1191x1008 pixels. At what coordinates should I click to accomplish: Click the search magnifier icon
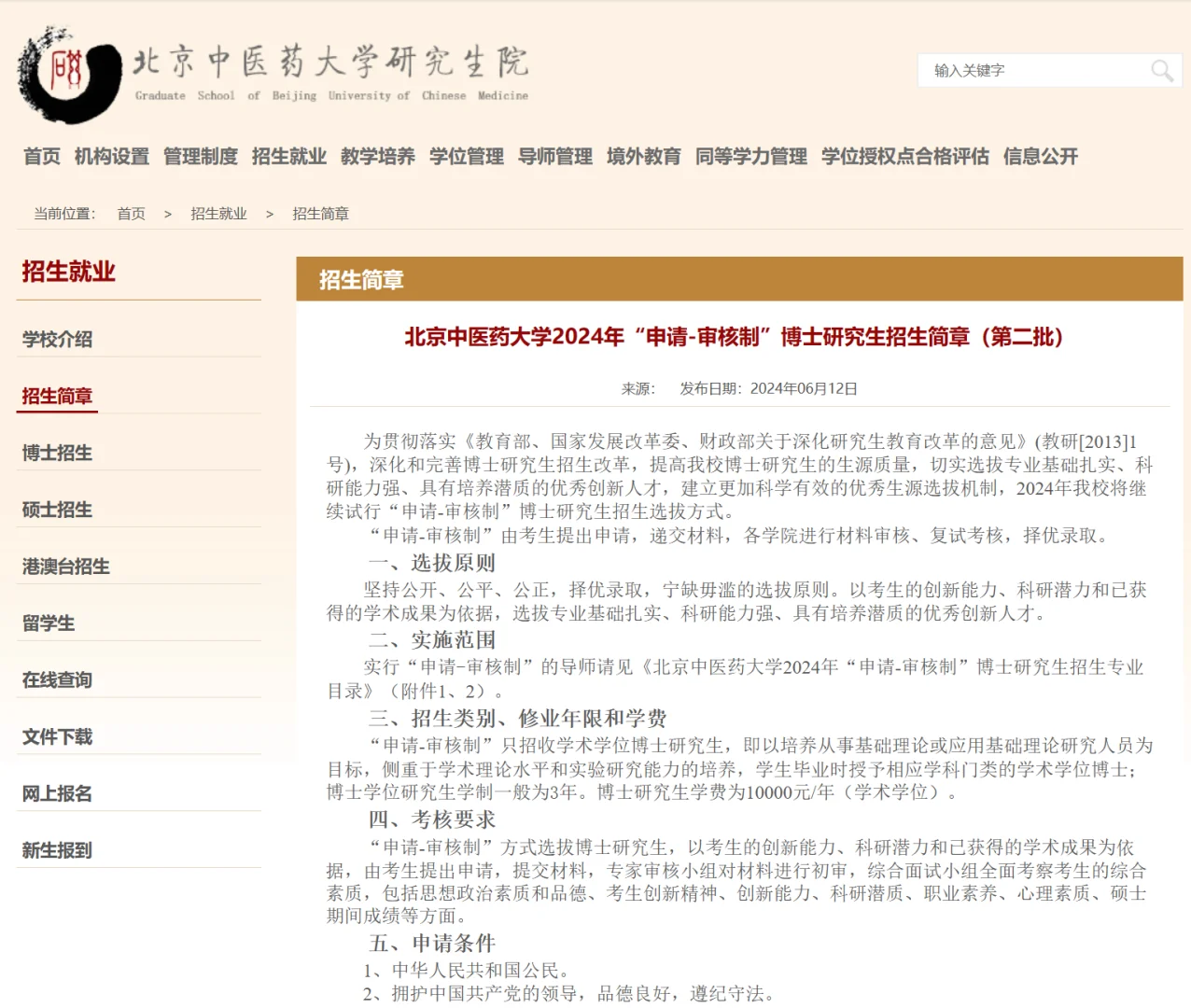(x=1161, y=71)
